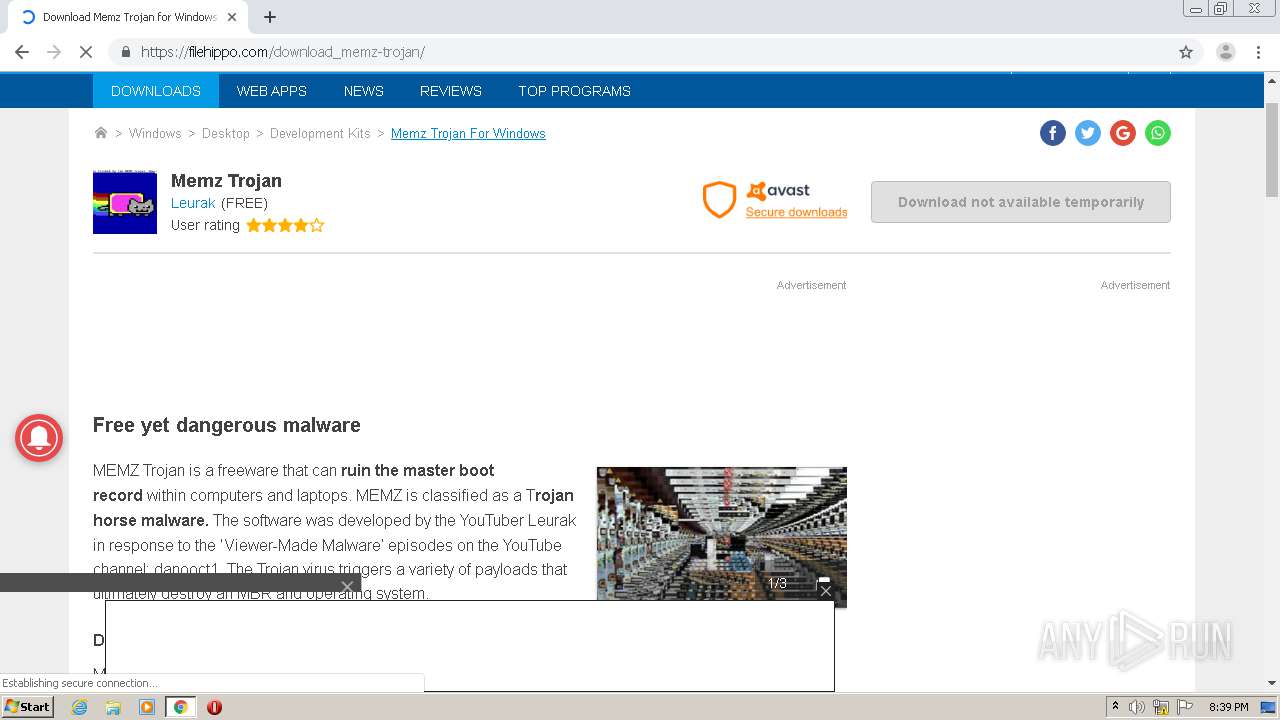Open the Windows Start menu

coord(28,707)
